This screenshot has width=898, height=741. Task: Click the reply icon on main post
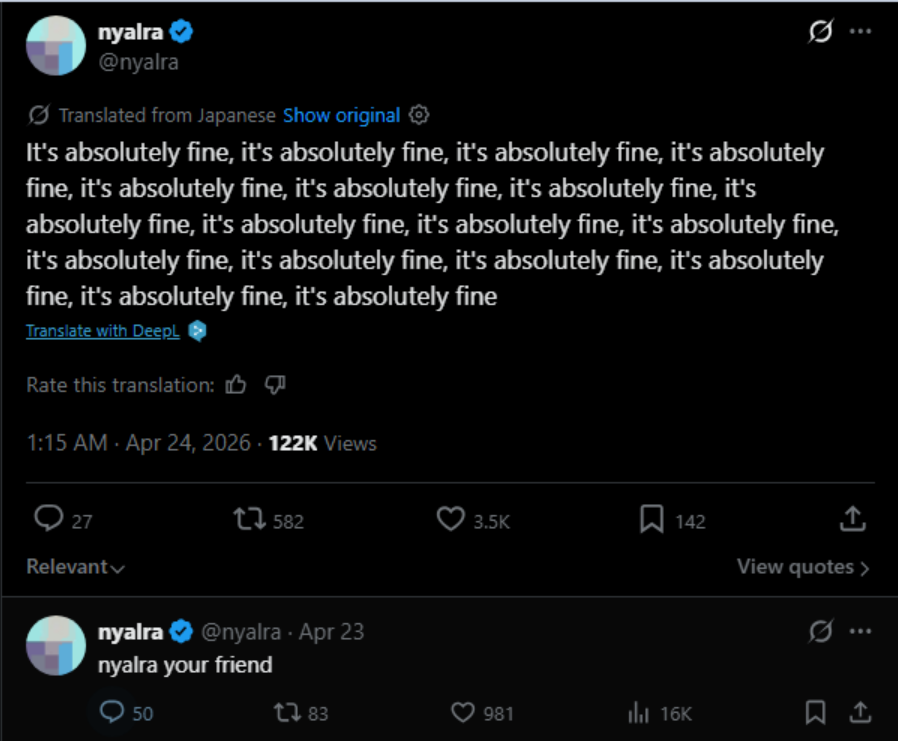tap(49, 519)
